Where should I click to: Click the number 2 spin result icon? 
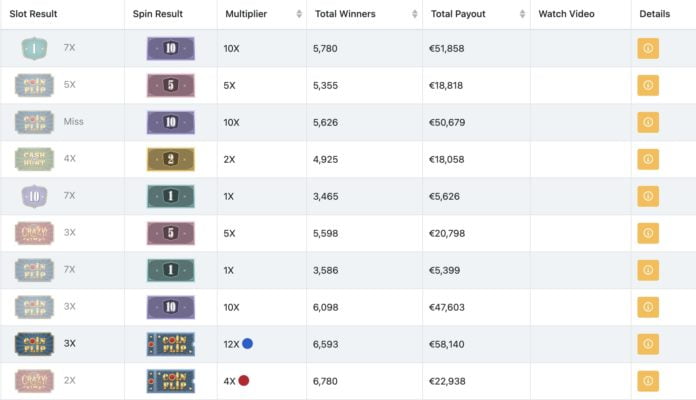[170, 159]
